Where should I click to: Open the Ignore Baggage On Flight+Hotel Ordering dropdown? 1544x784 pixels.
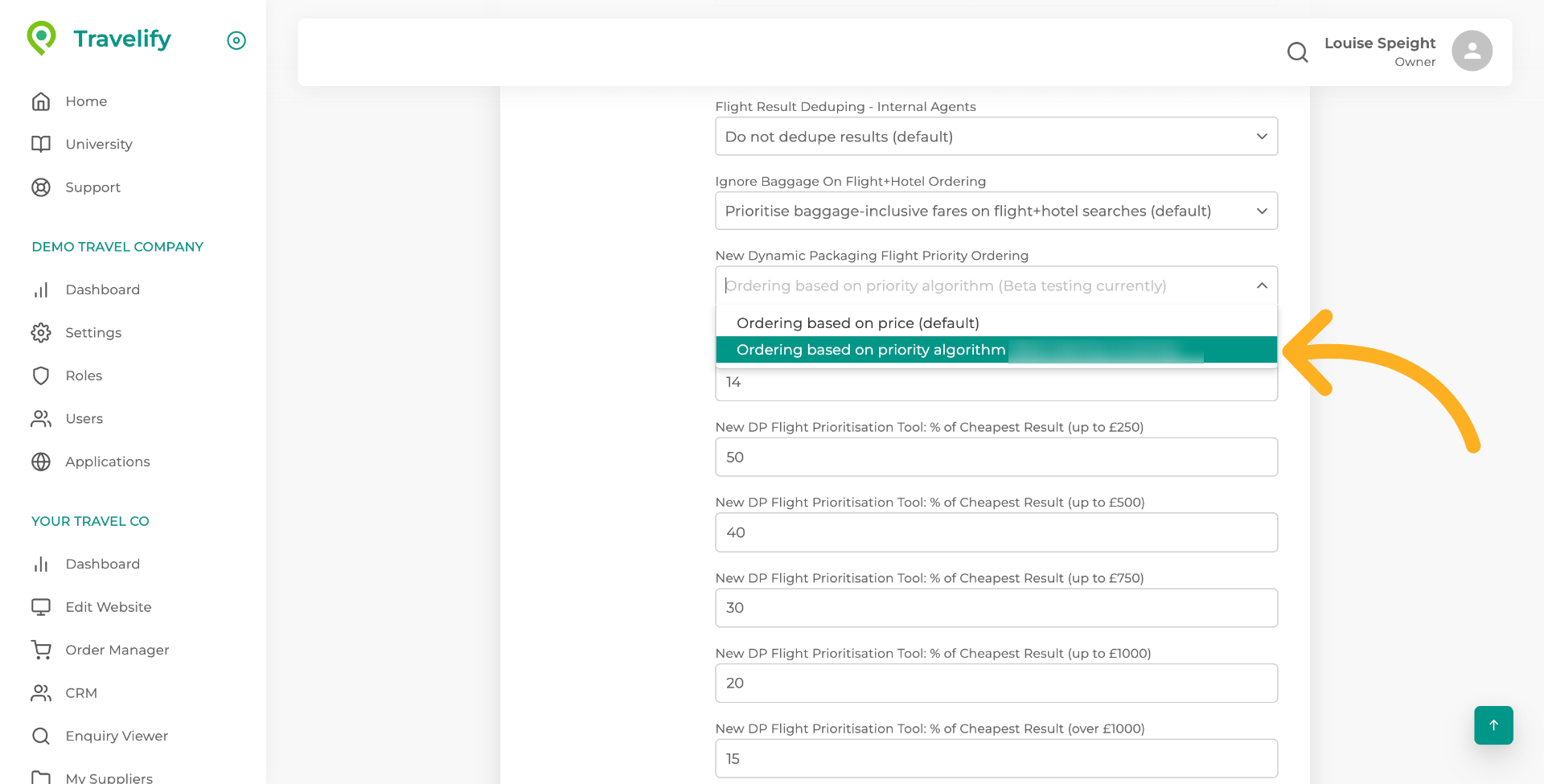click(x=996, y=211)
